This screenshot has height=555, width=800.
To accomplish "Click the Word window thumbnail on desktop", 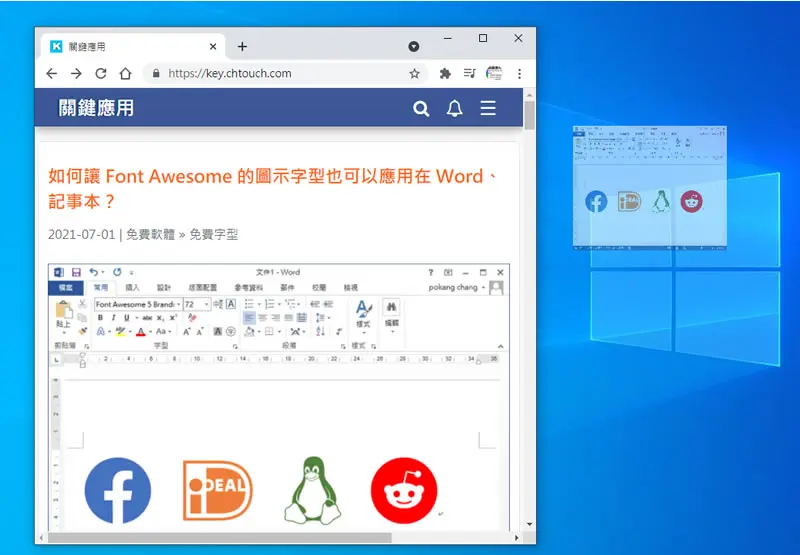I will [x=650, y=188].
